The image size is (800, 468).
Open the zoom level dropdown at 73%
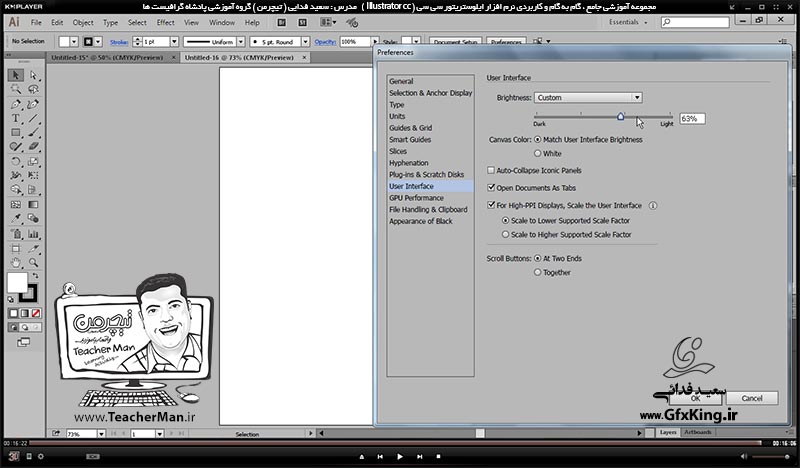[101, 434]
